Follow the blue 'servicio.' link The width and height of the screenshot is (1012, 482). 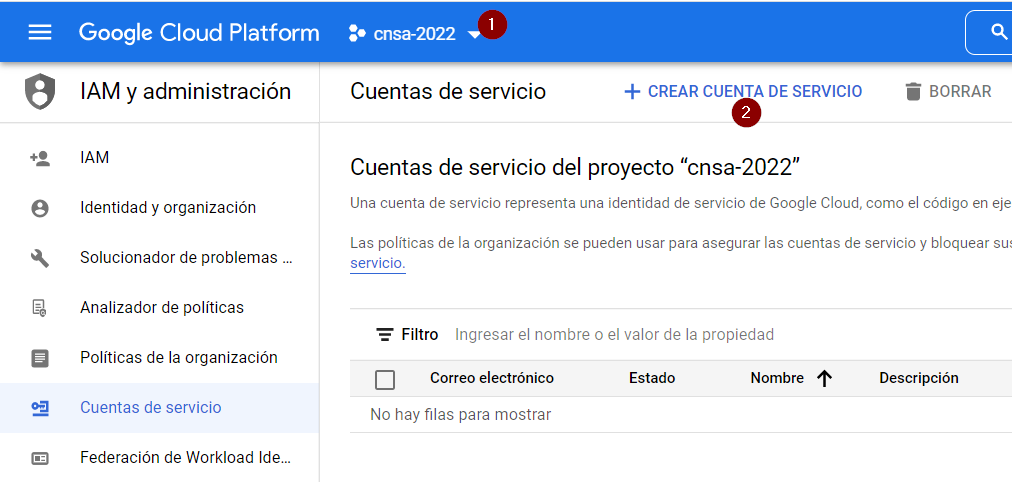tap(378, 263)
